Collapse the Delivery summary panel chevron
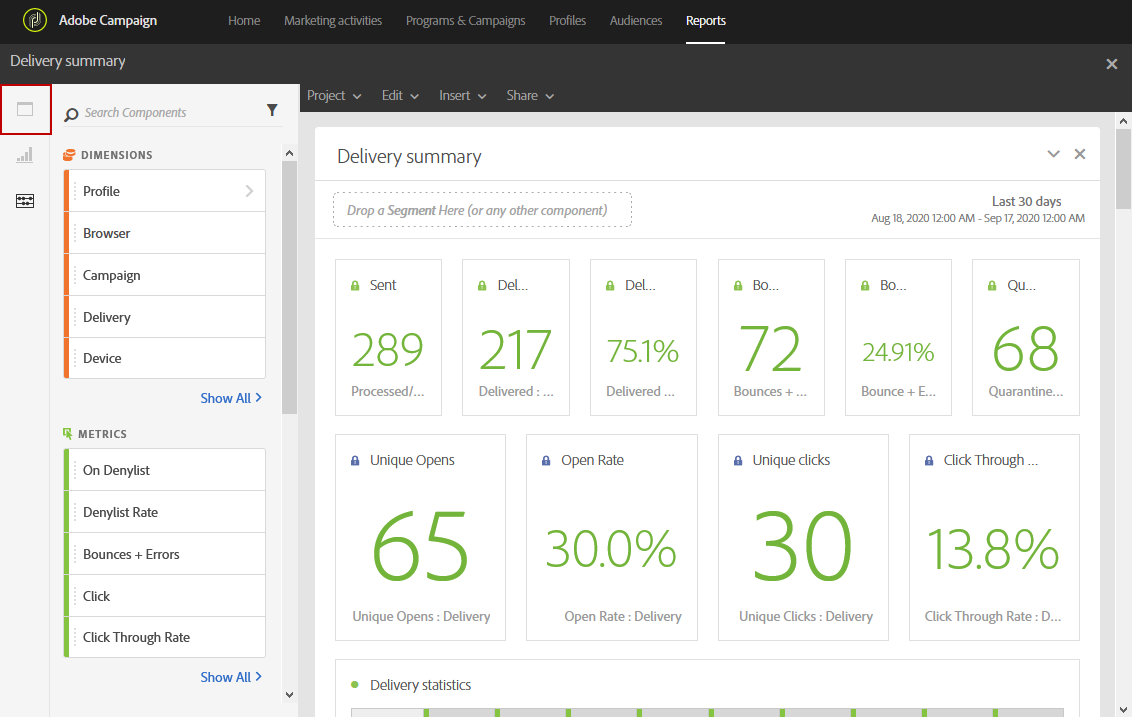The height and width of the screenshot is (717, 1132). click(x=1053, y=154)
